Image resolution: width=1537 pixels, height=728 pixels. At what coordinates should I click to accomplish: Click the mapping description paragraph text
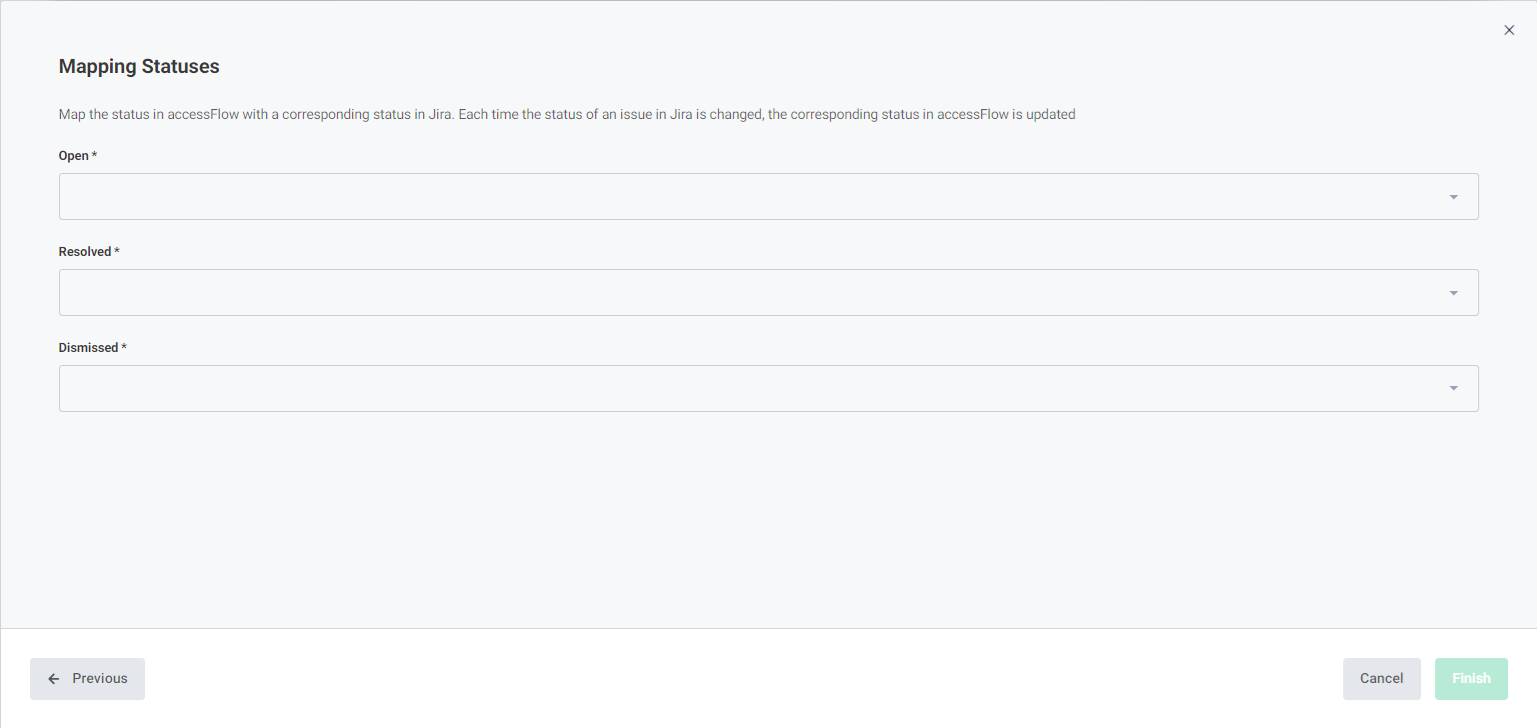pos(567,115)
